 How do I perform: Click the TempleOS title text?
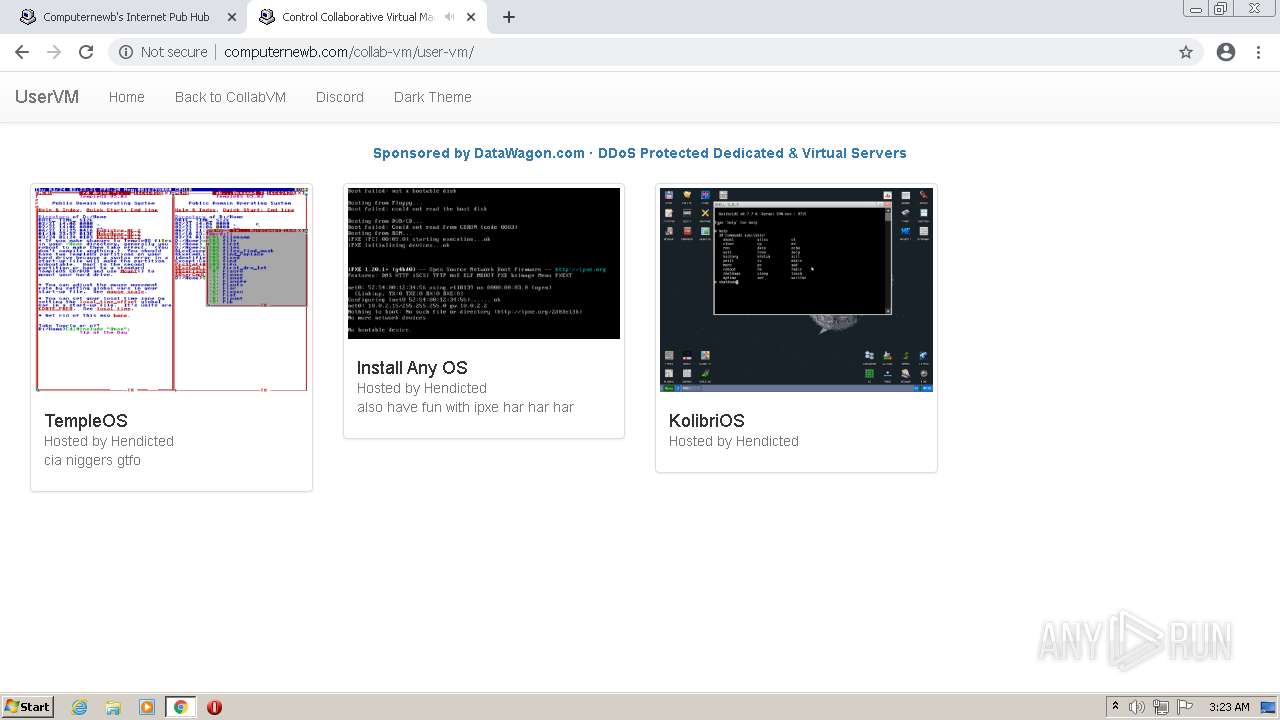86,421
